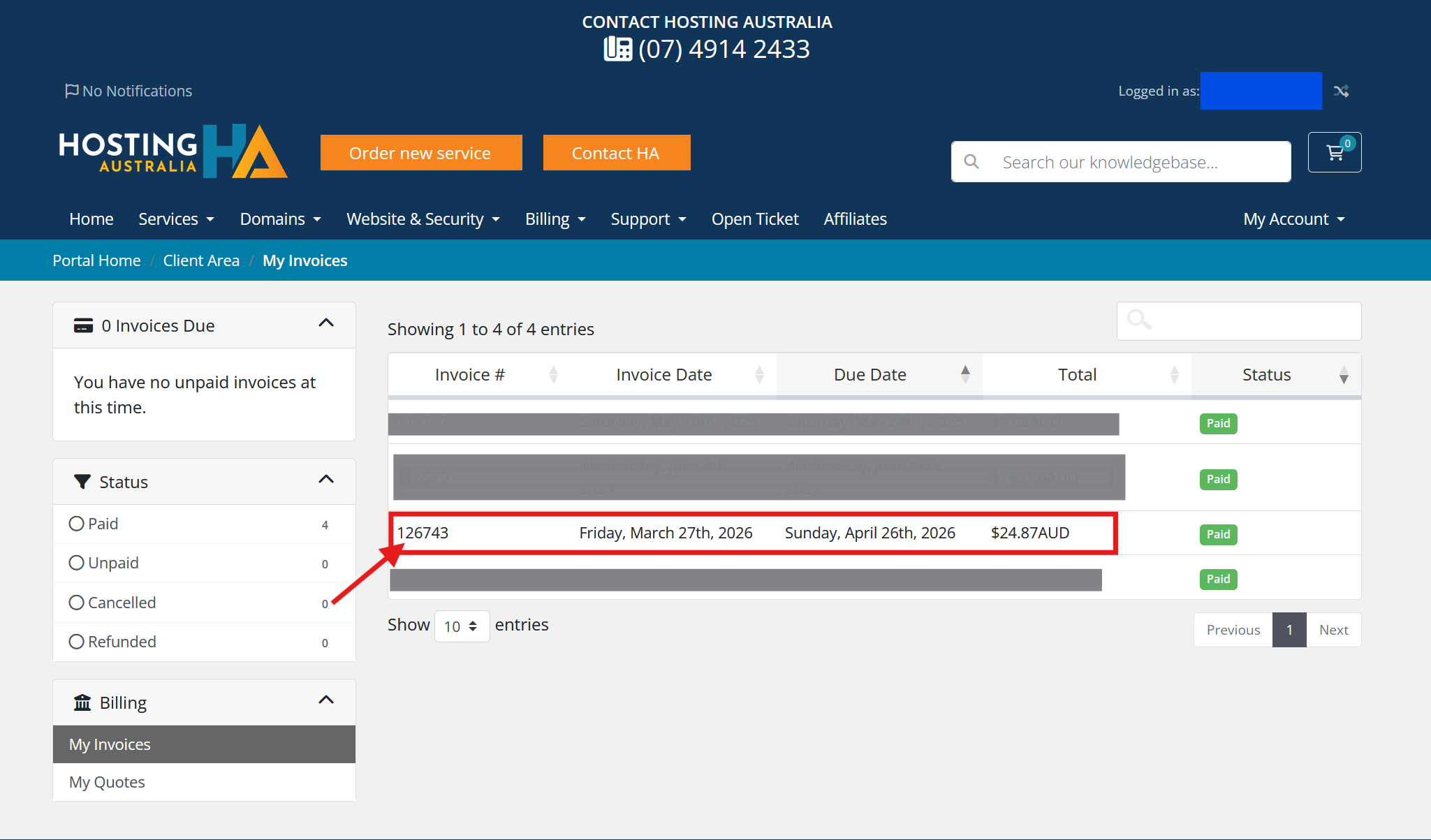The width and height of the screenshot is (1431, 840).
Task: Click Friday, March 27th, 2026 date cell
Action: click(666, 533)
